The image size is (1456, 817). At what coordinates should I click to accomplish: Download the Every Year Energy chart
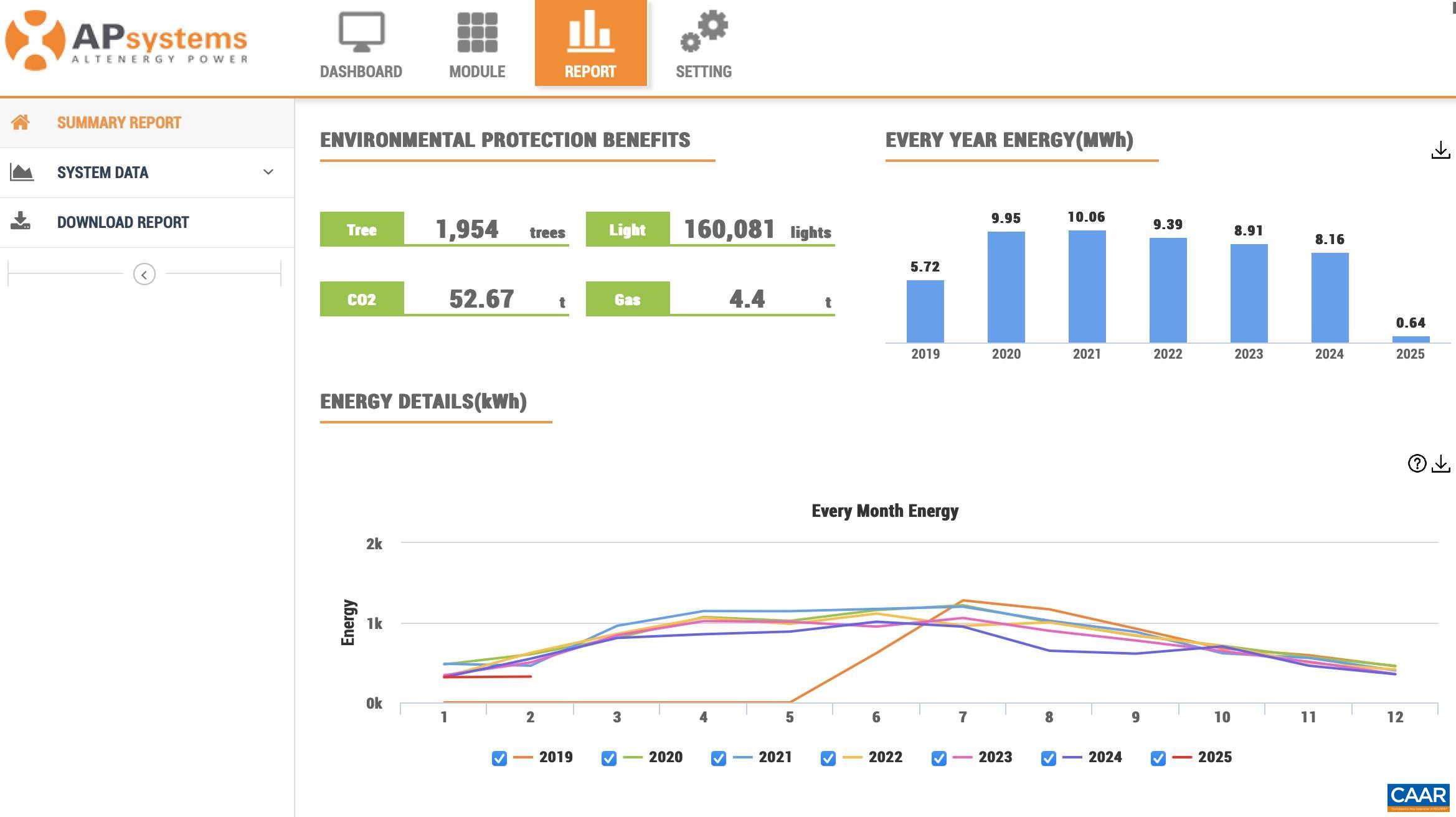point(1440,150)
